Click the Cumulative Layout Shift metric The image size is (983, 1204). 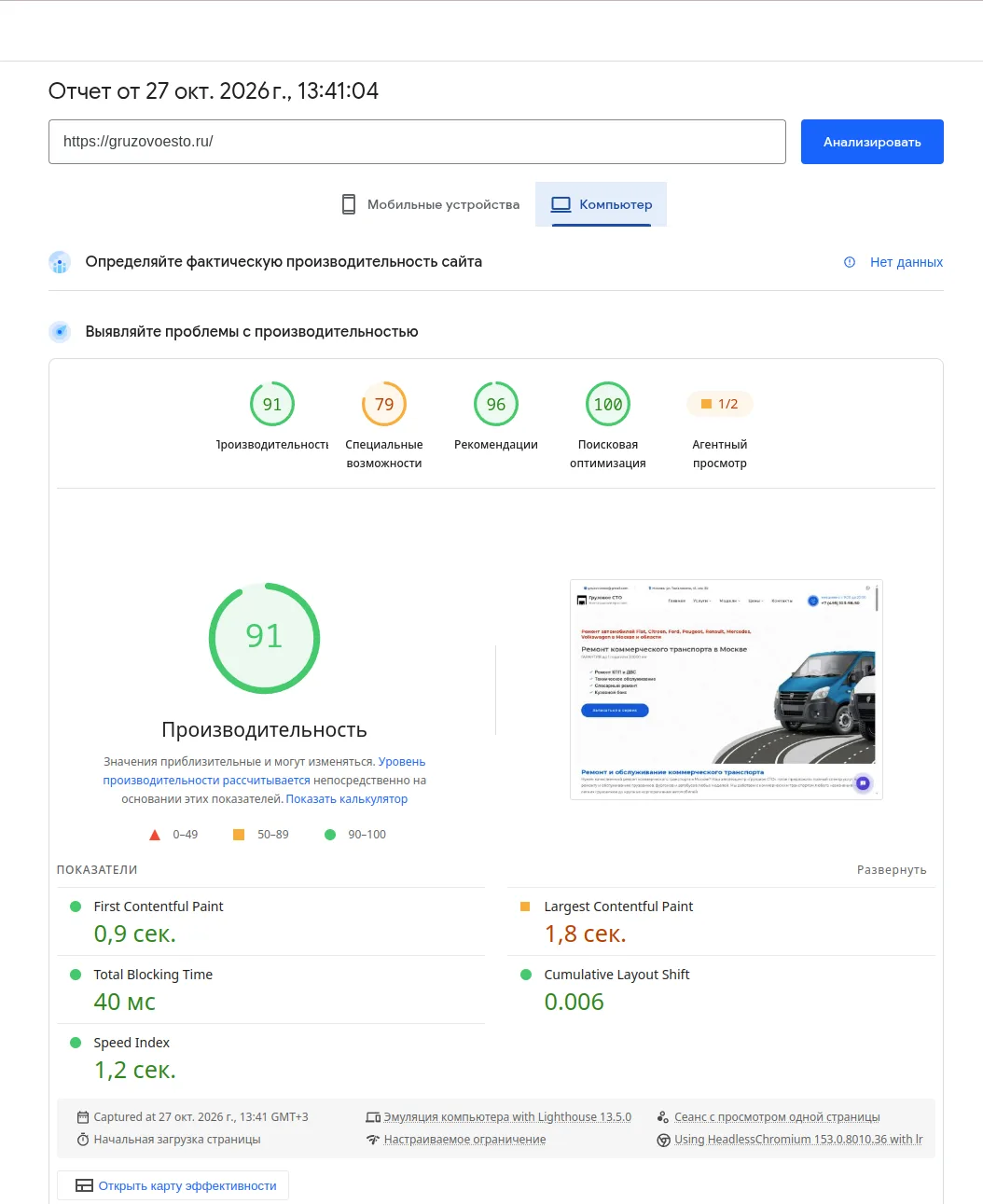(721, 989)
